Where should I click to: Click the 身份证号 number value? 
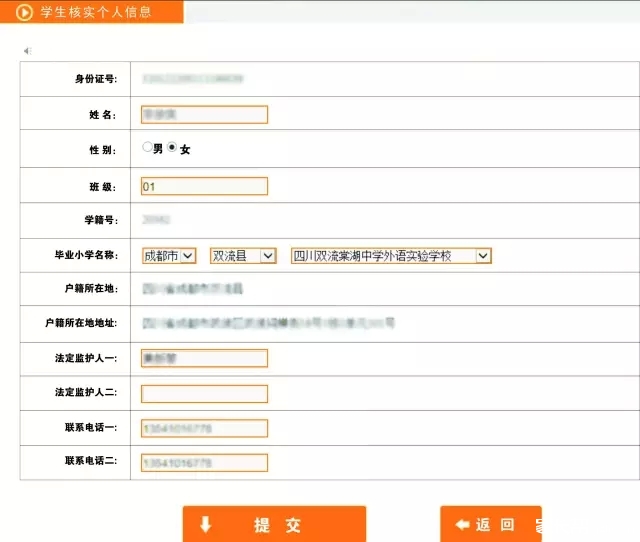[193, 77]
